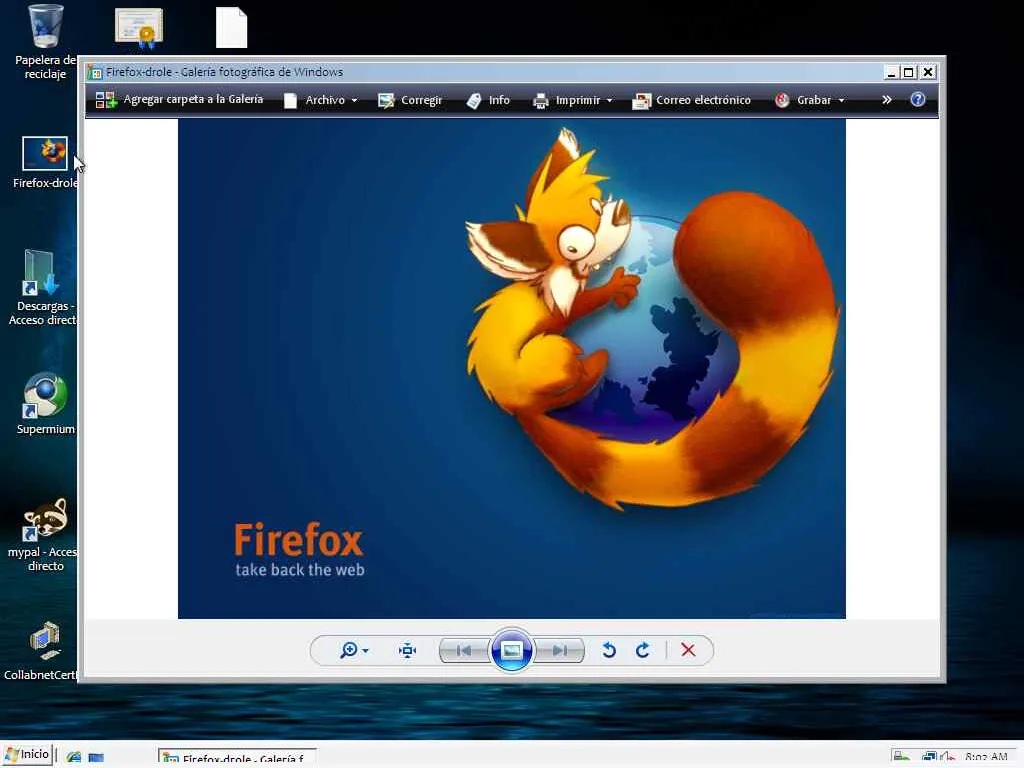Select Supermium desktop shortcut
This screenshot has width=1024, height=768.
click(45, 404)
